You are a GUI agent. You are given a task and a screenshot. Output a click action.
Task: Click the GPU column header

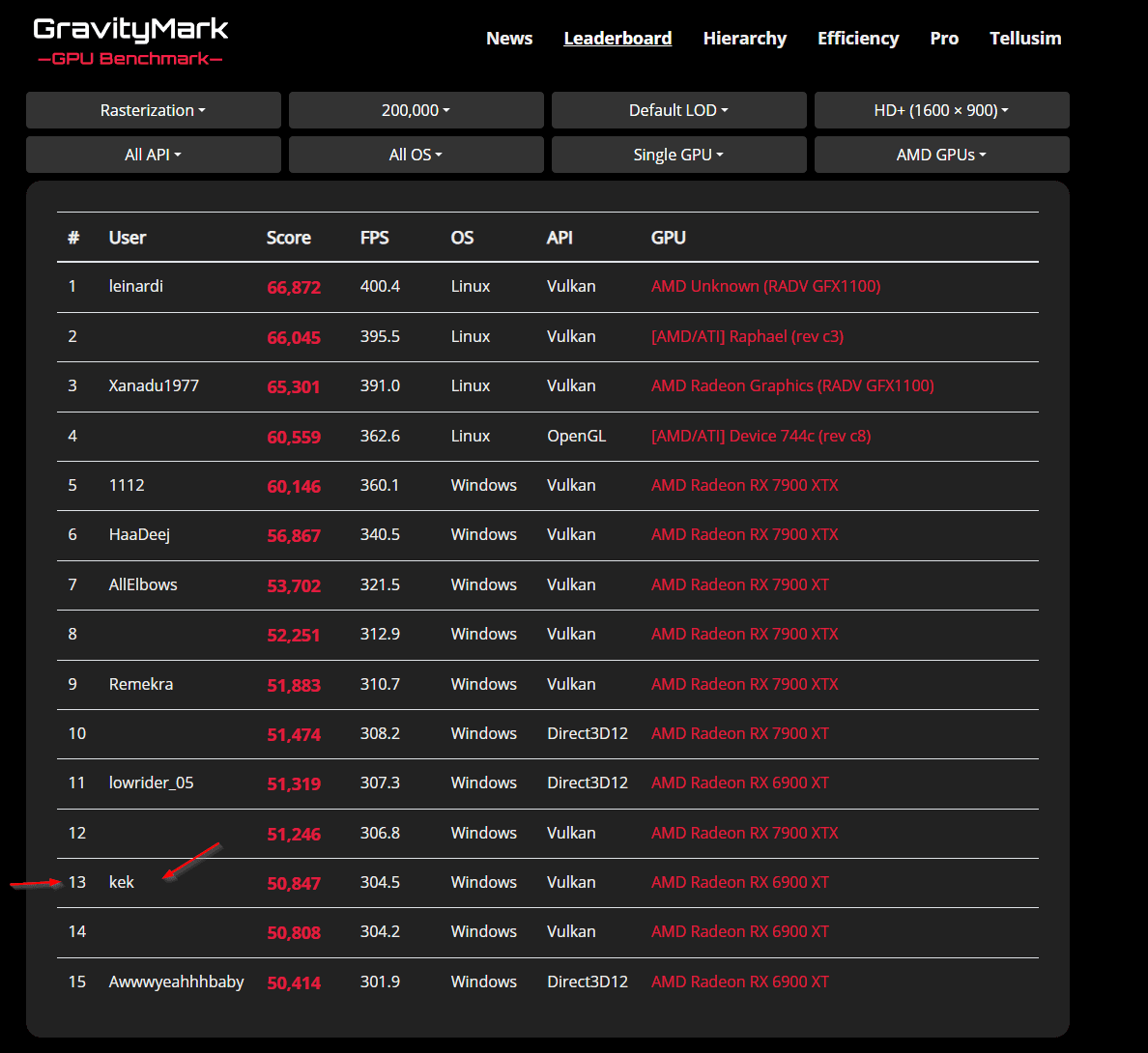[x=669, y=238]
